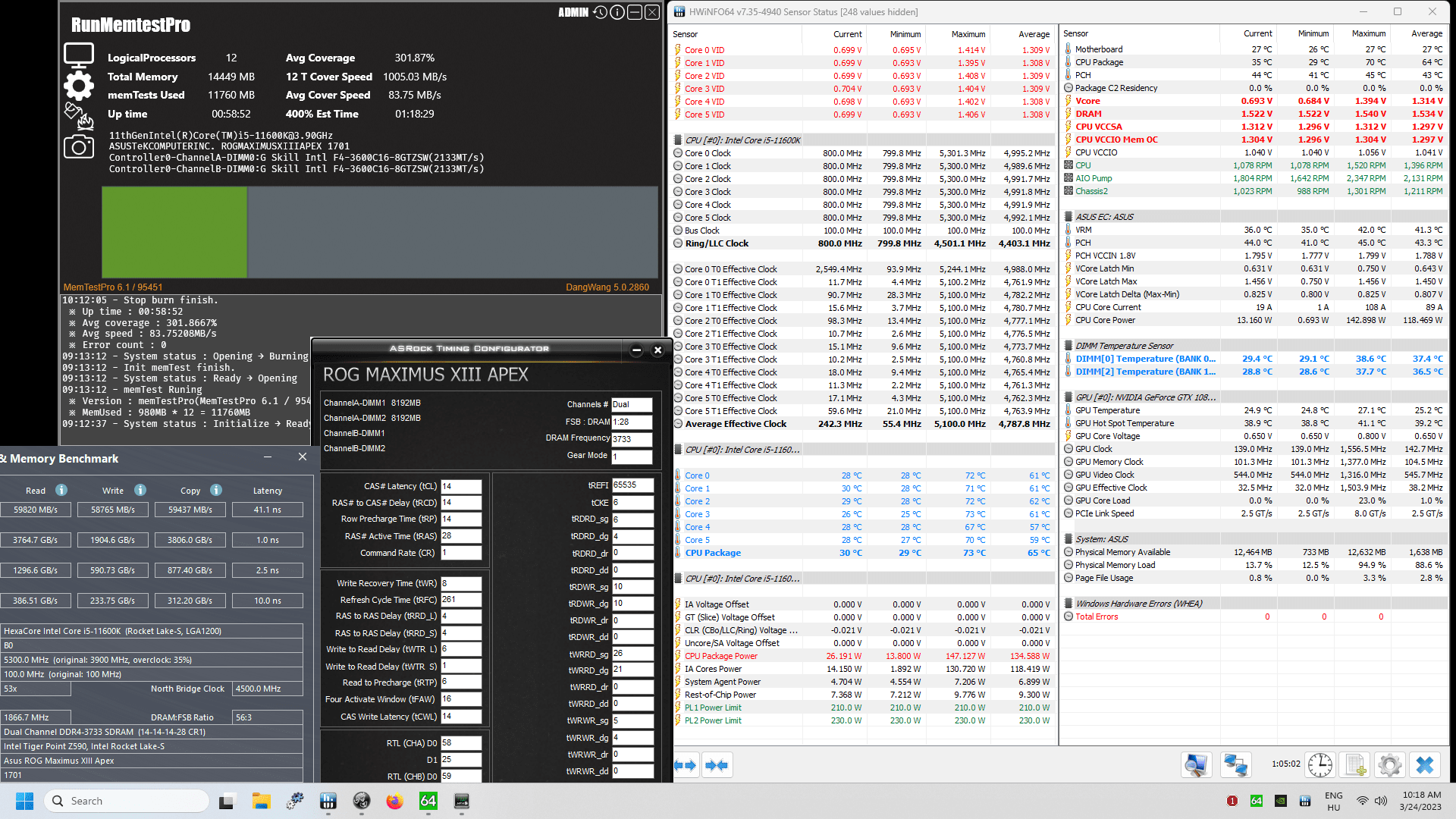Click HWiNFO blue X close sensors icon
This screenshot has width=1456, height=819.
(1425, 764)
